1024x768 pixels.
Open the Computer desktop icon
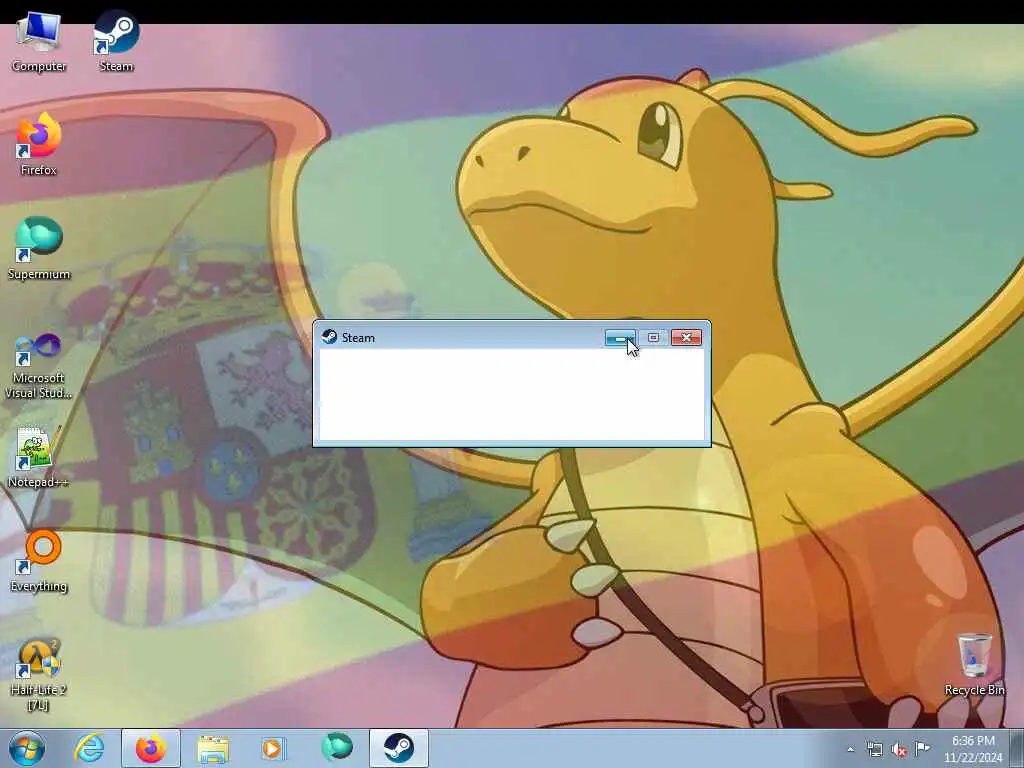pos(39,42)
